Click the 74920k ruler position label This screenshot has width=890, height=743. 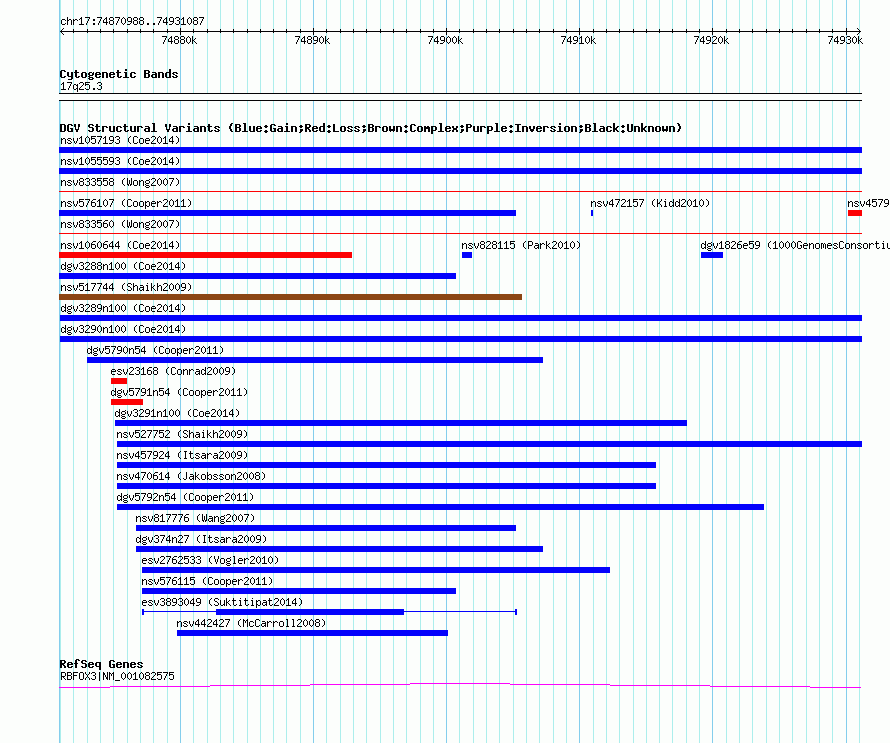pos(711,40)
